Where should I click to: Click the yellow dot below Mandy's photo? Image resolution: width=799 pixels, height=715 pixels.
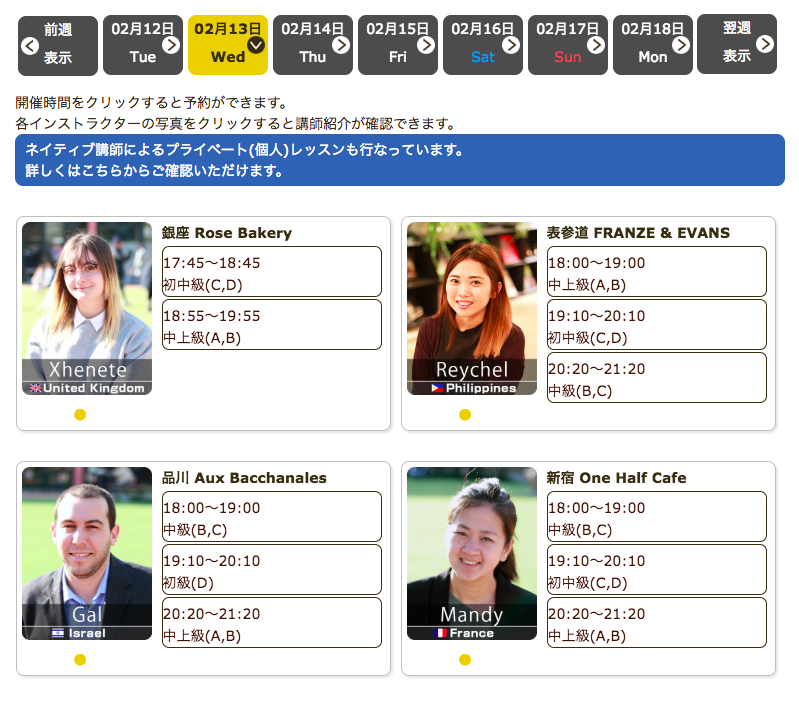(x=465, y=659)
